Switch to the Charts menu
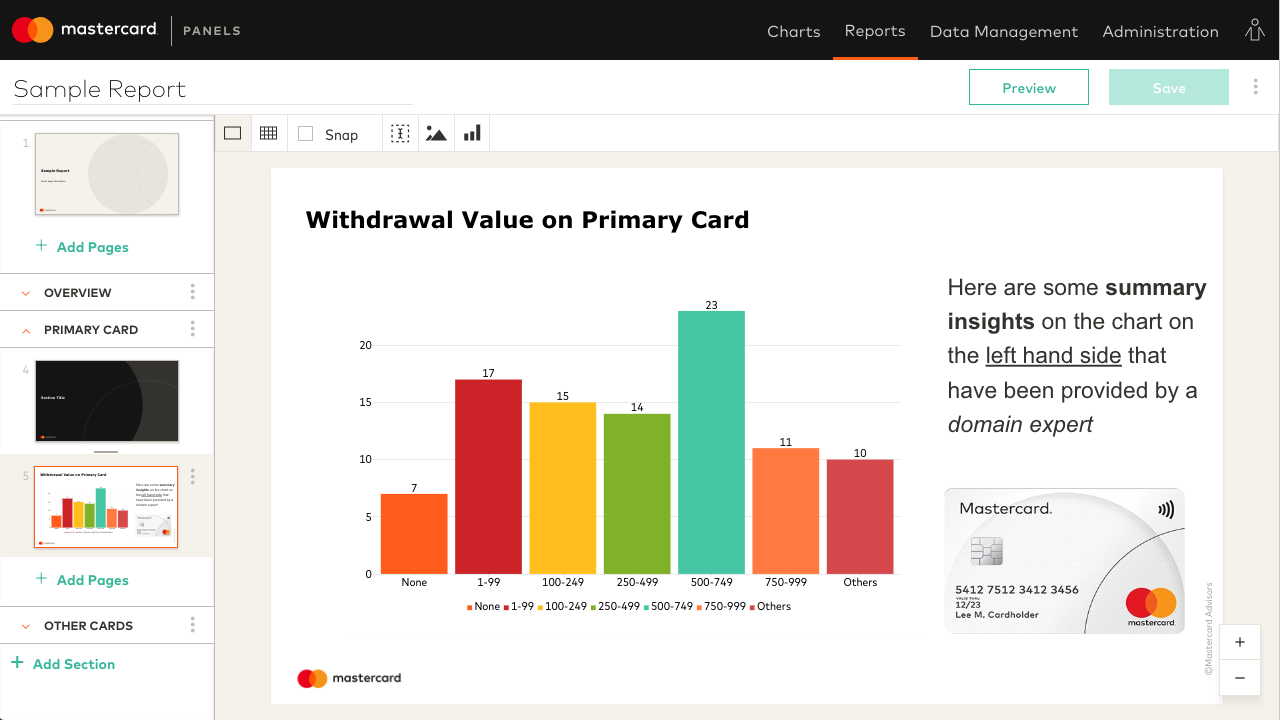Screen dimensions: 1280x720 point(793,31)
